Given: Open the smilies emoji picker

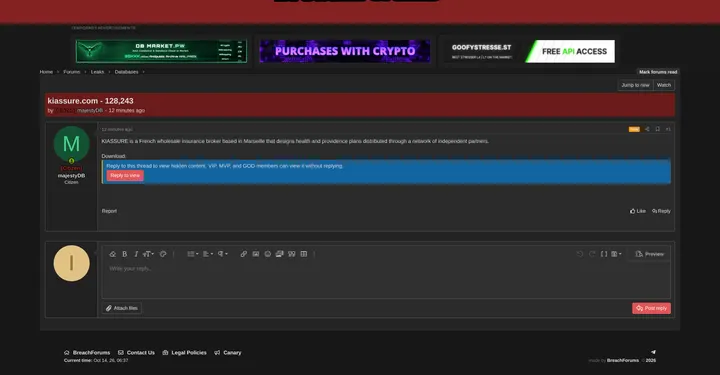Looking at the screenshot, I should point(268,254).
